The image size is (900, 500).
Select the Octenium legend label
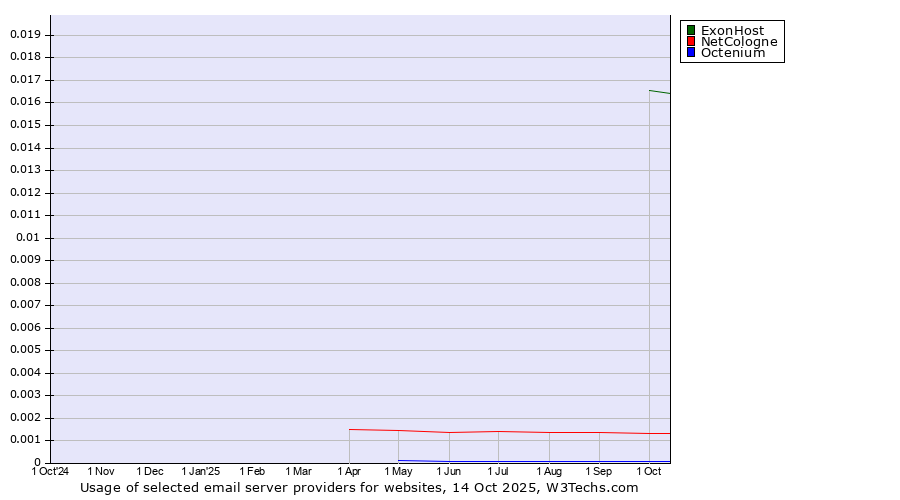tap(732, 53)
